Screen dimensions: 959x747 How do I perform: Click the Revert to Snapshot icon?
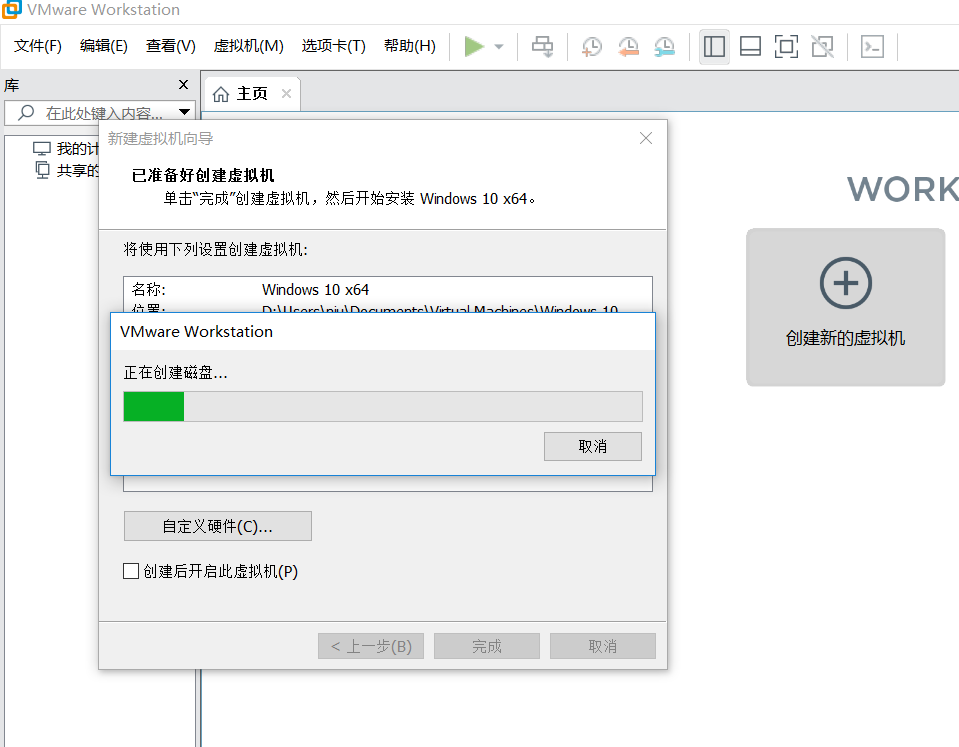628,46
